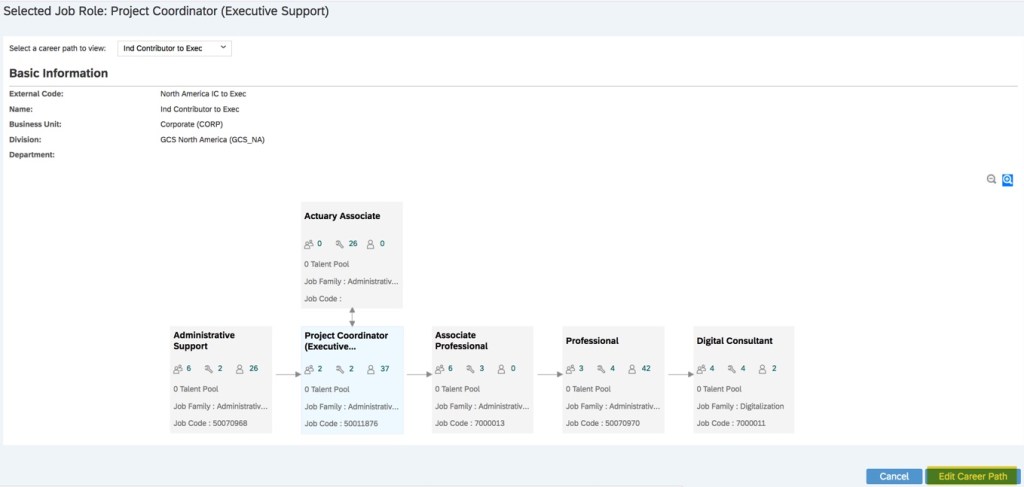Click the arrow between Actuary Associate and Project Coordinator
The width and height of the screenshot is (1024, 487).
352,317
